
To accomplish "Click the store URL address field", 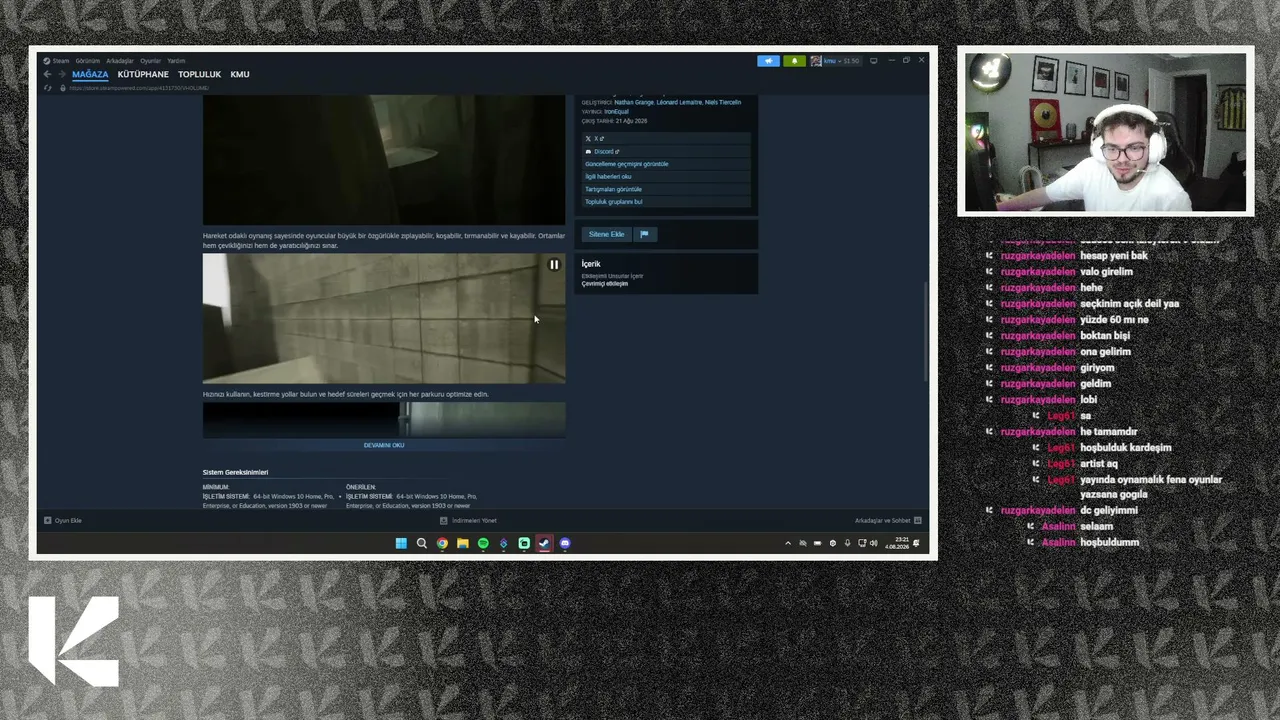I will pyautogui.click(x=140, y=88).
